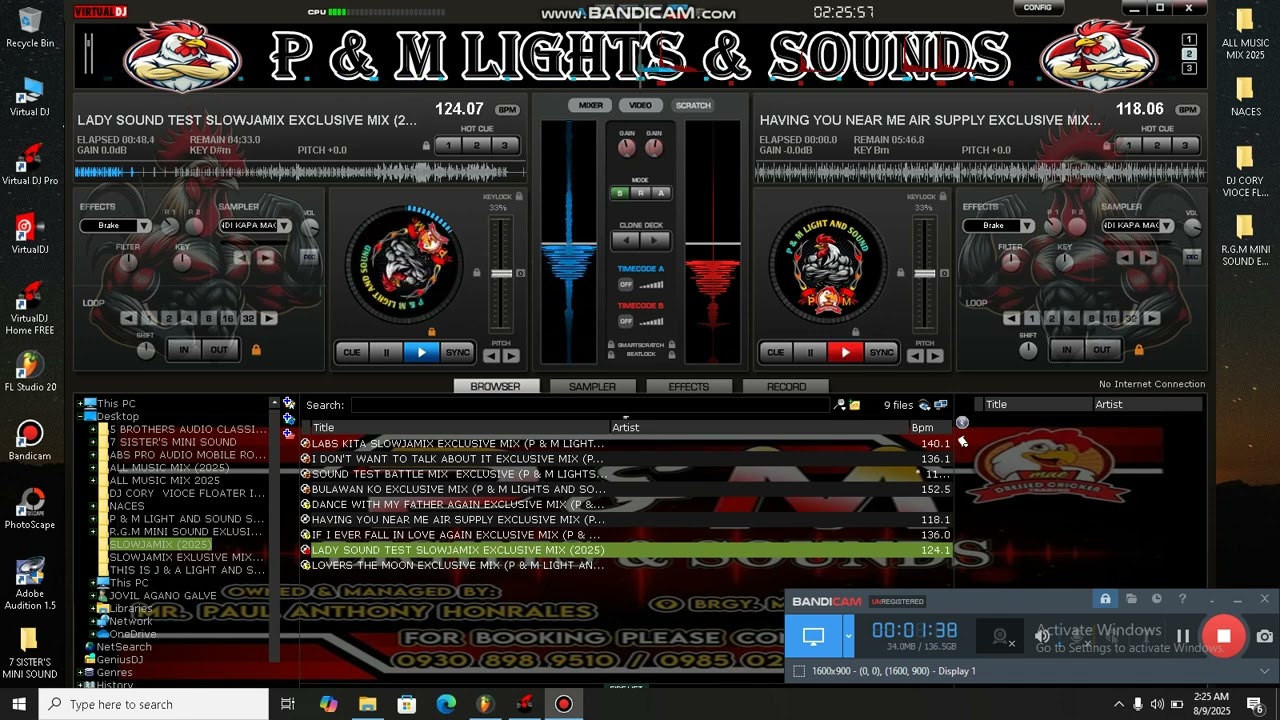The image size is (1280, 720).
Task: Toggle Bandicam lock icon
Action: point(1105,599)
